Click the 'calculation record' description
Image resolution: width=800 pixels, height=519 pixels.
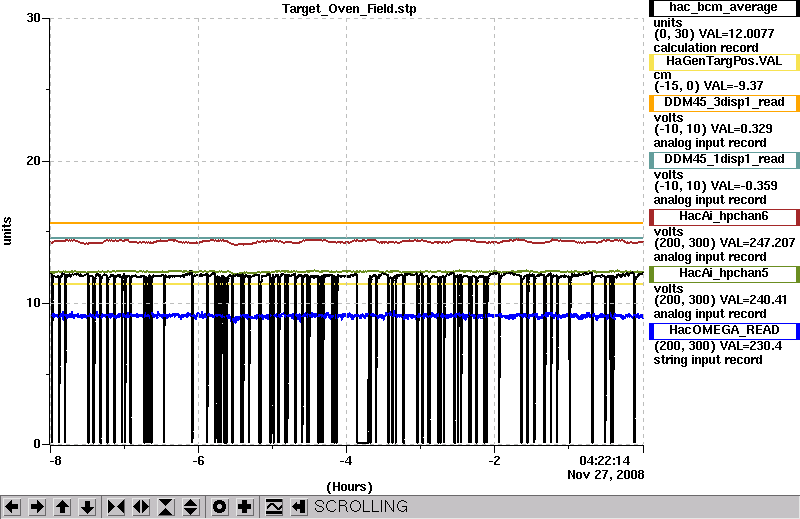point(706,48)
